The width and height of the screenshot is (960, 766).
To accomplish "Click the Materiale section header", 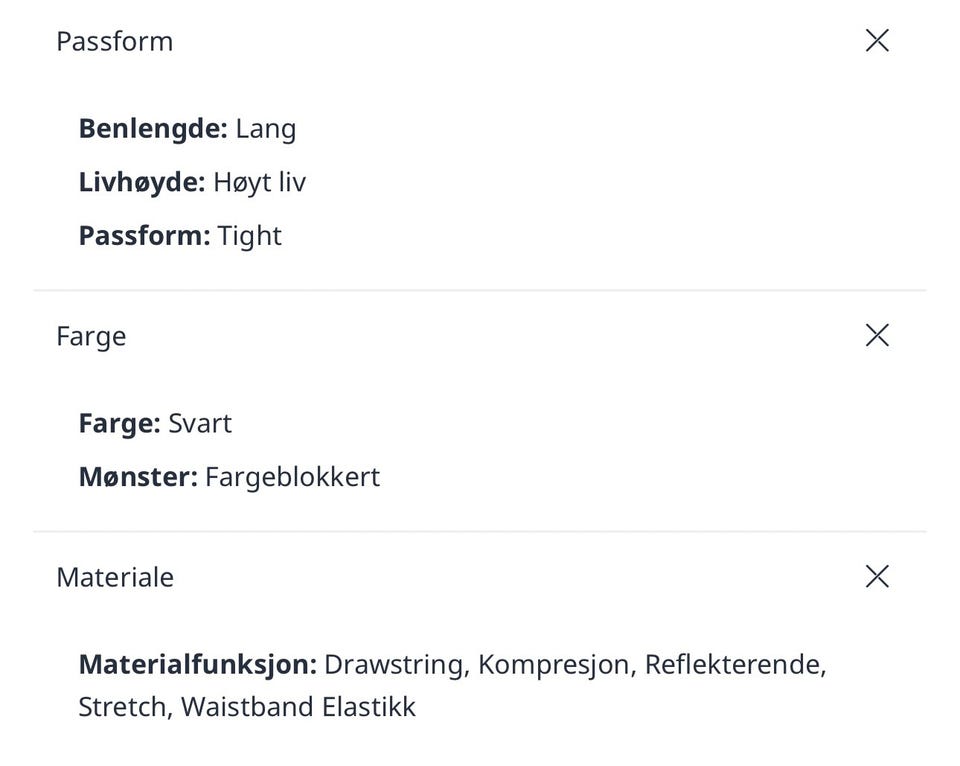I will pos(115,577).
